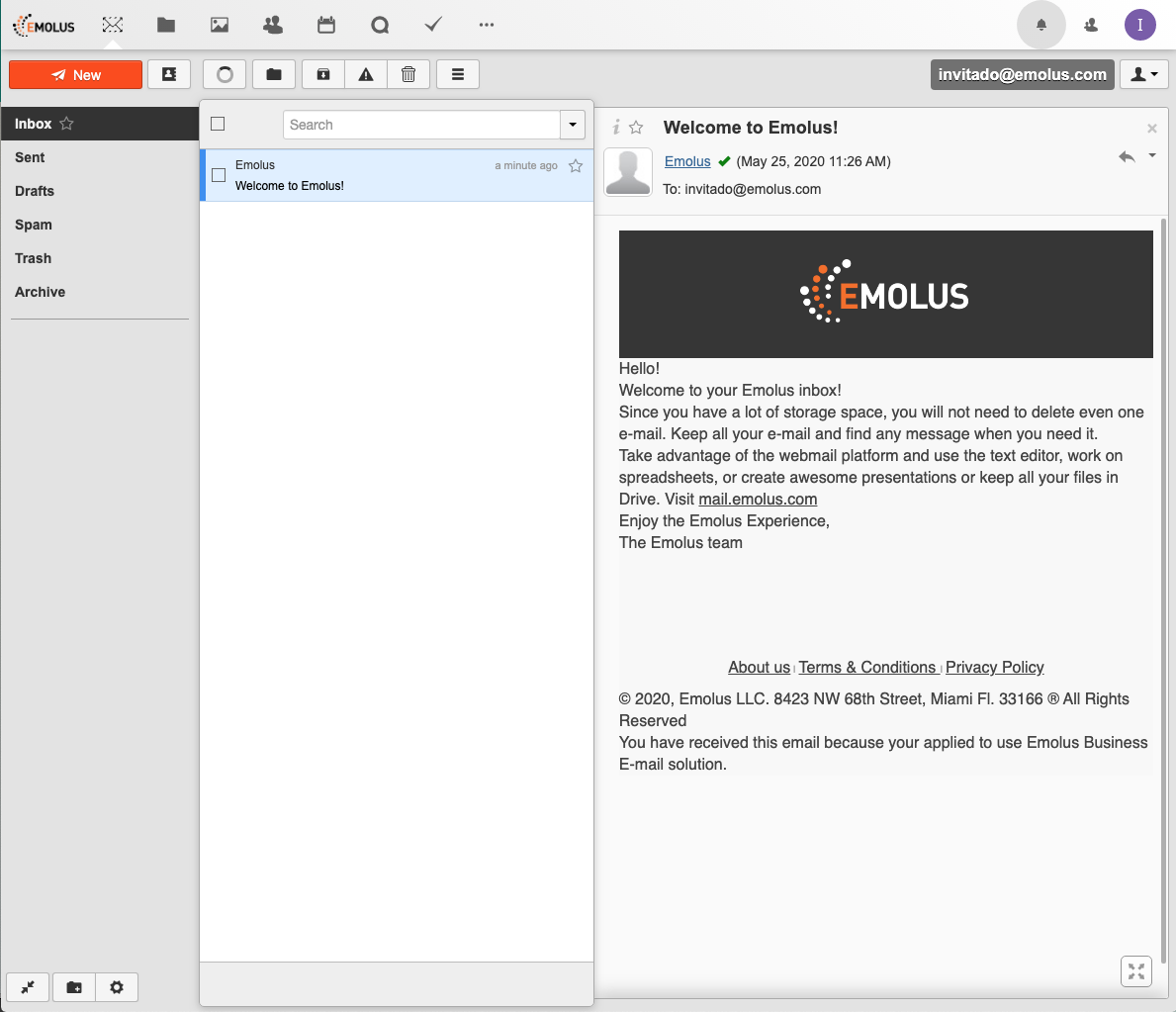Go to the Drafts folder

pos(33,191)
